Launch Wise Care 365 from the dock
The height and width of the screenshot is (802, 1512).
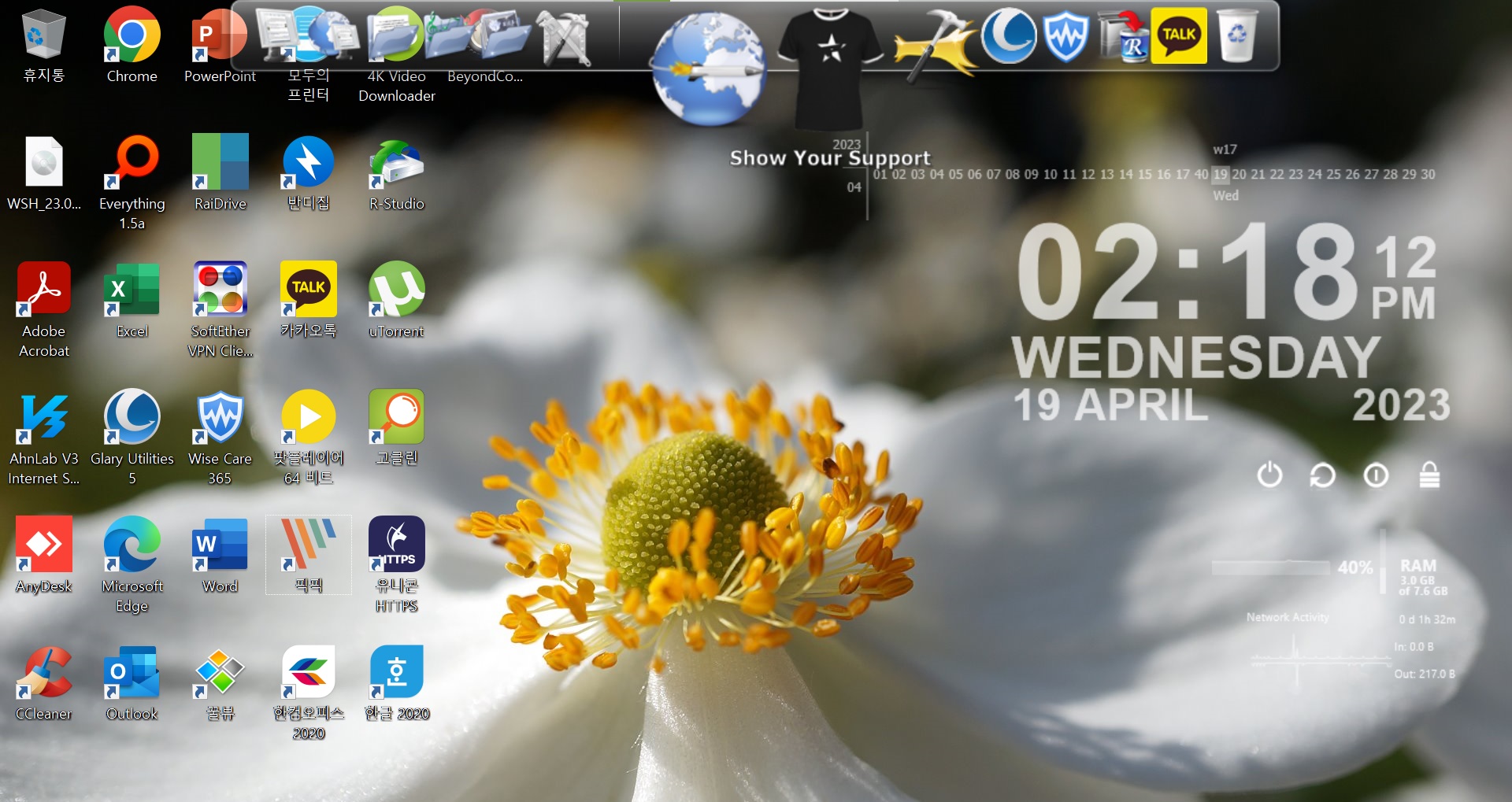1065,36
